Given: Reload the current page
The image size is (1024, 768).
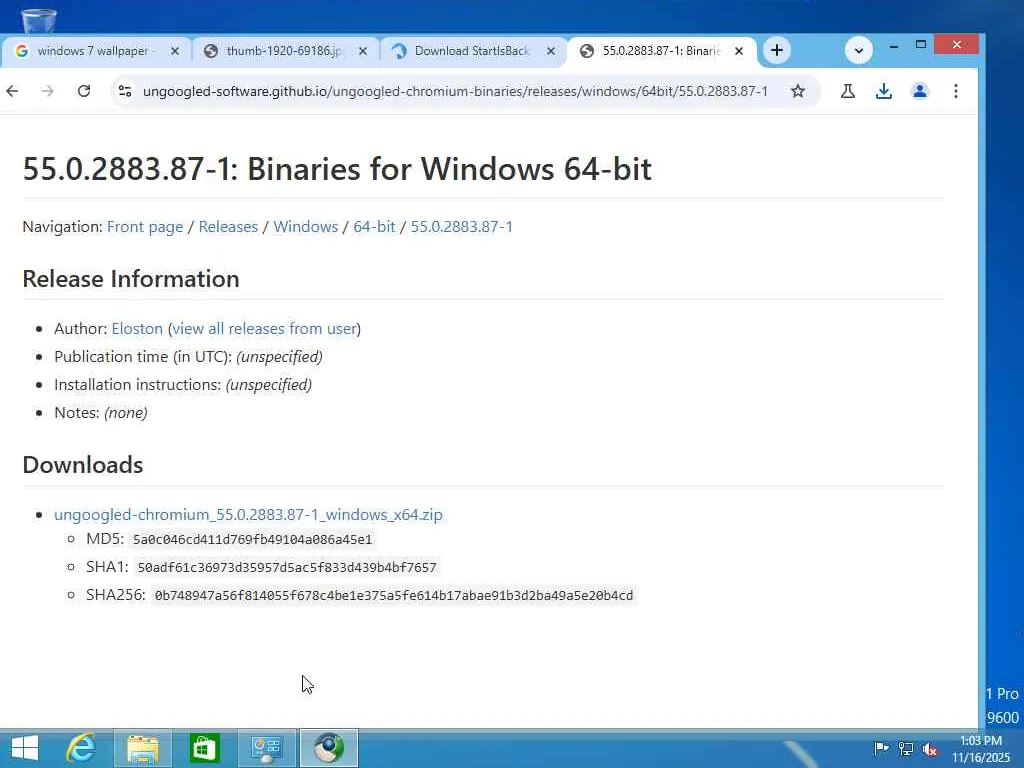Looking at the screenshot, I should click(x=84, y=91).
